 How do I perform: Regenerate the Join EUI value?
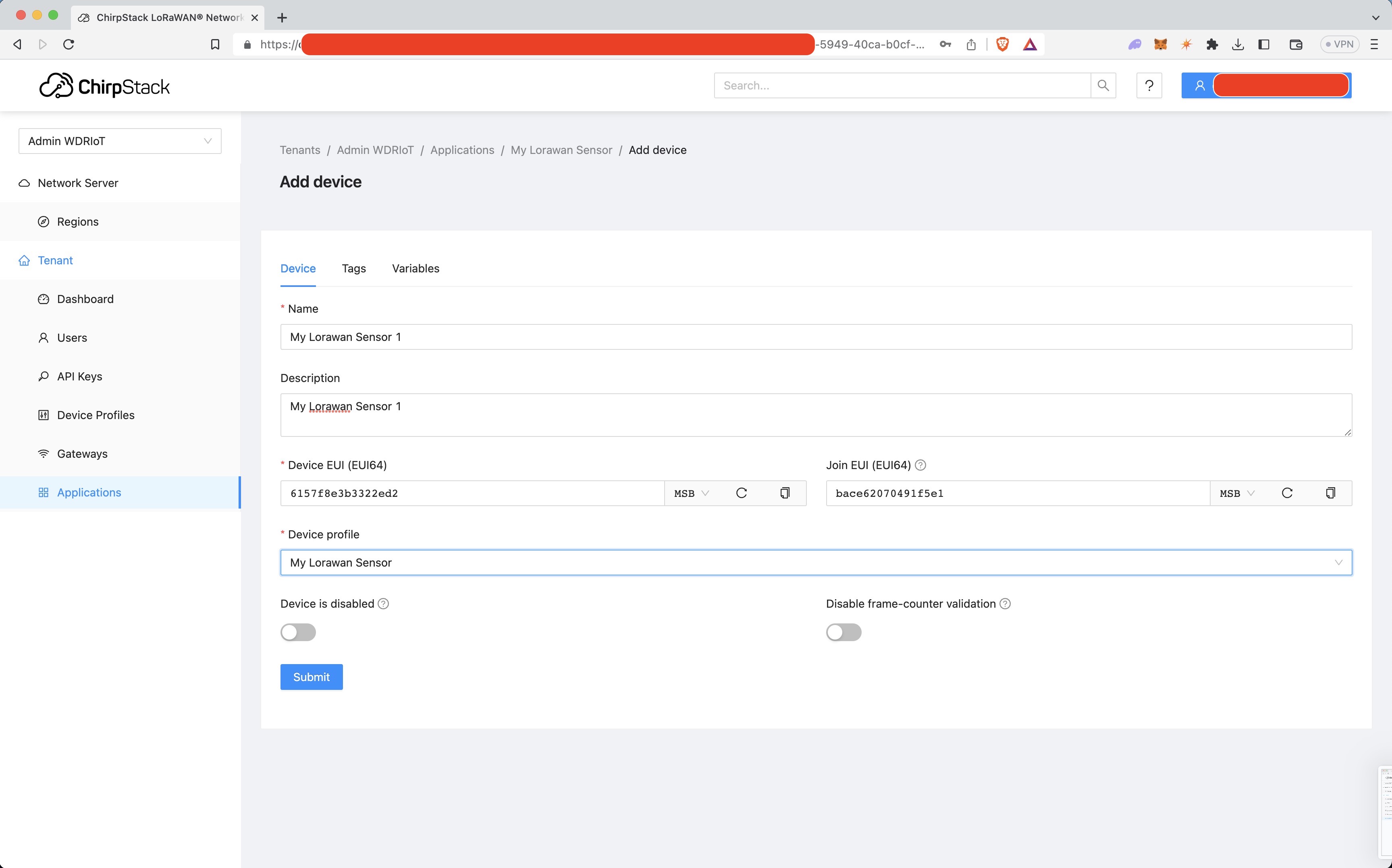click(1286, 493)
